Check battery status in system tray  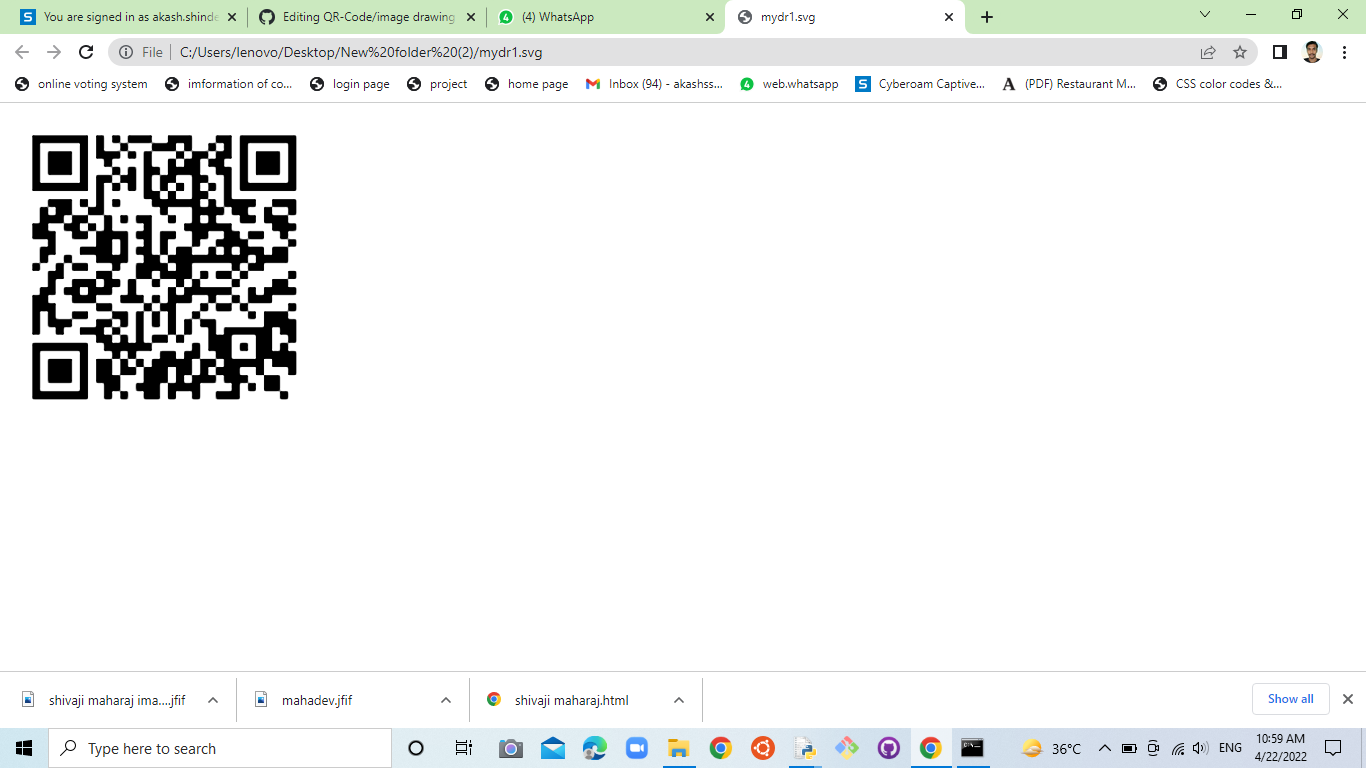click(1129, 748)
